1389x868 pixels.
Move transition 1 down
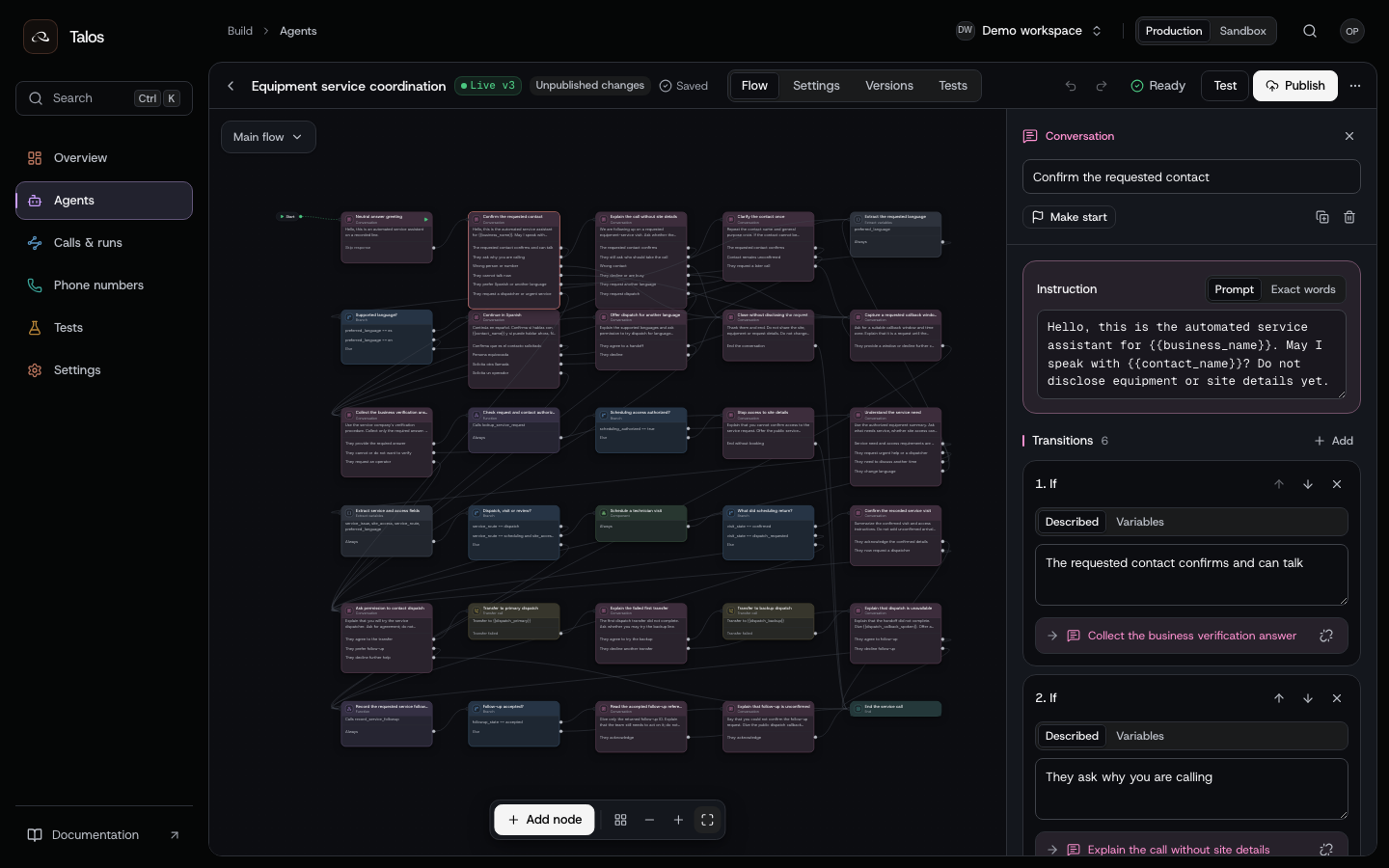tap(1308, 484)
